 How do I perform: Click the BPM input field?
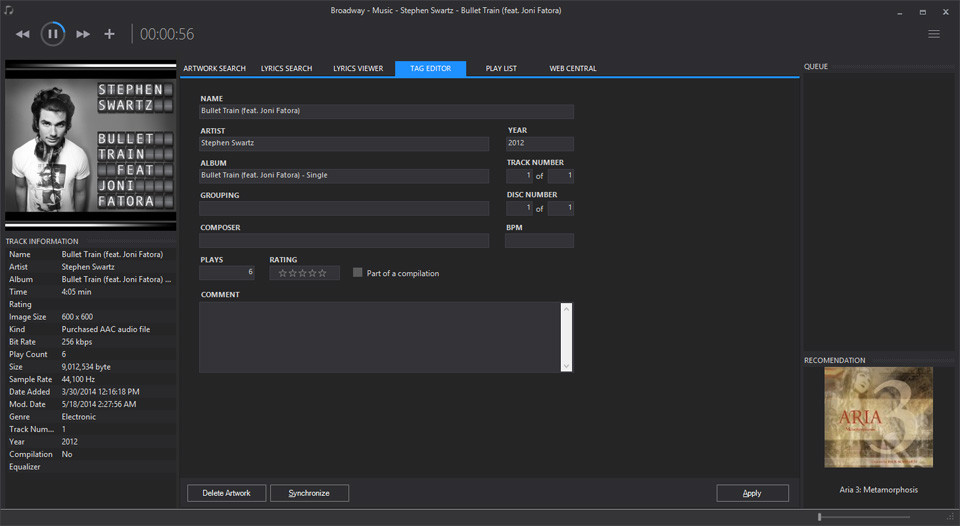tap(539, 241)
